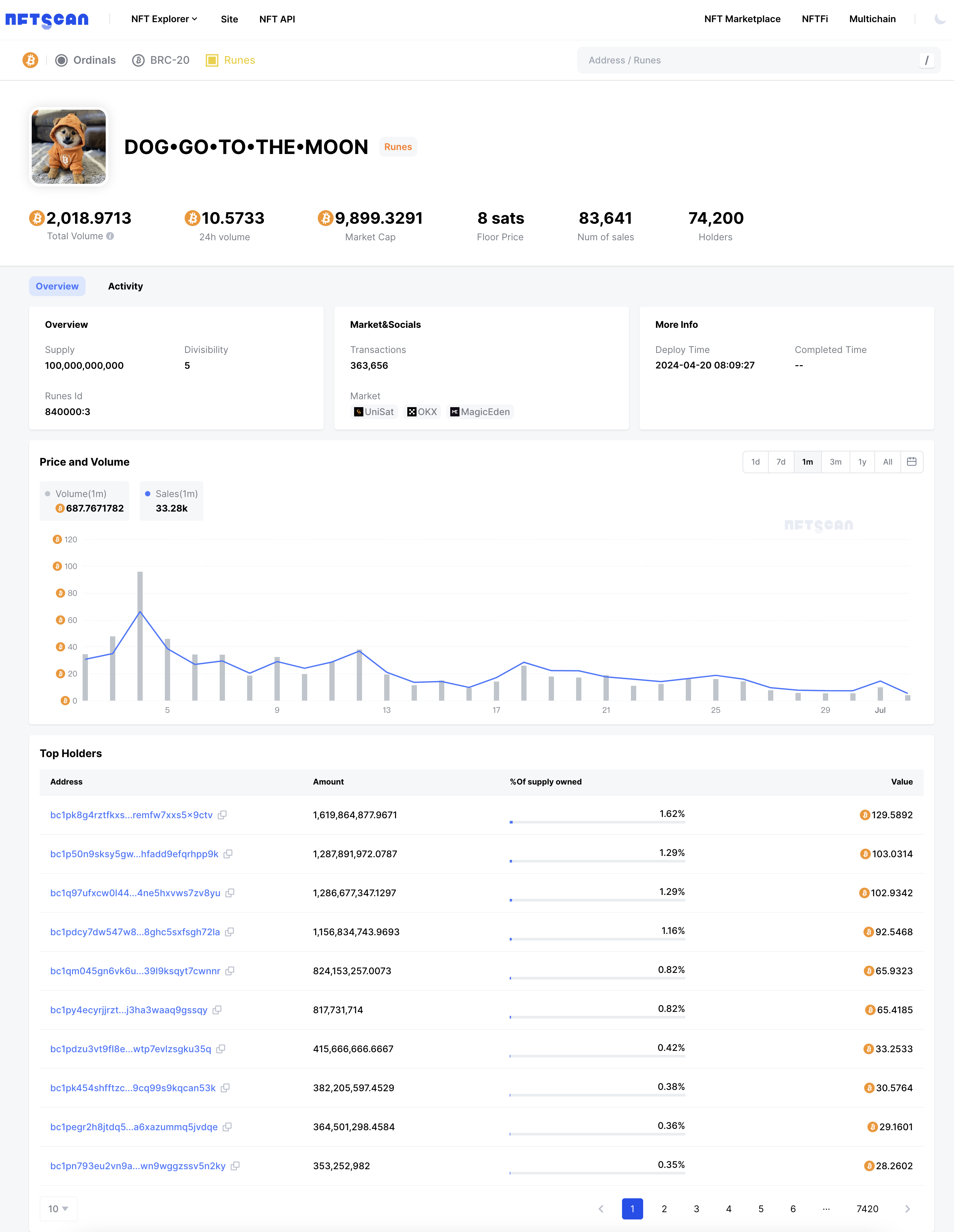
Task: Click the Total Volume info icon
Action: point(111,236)
